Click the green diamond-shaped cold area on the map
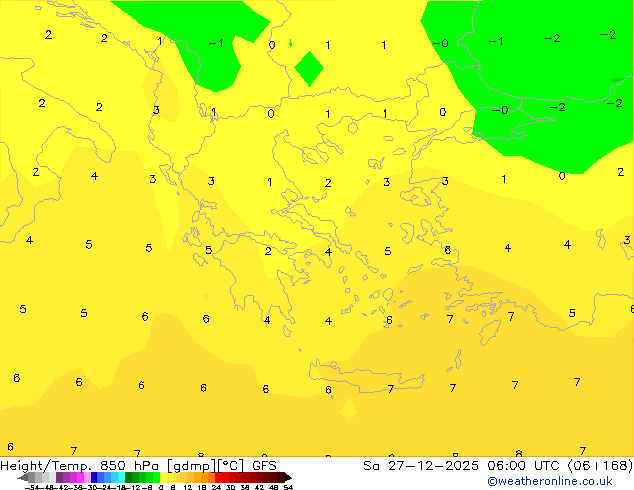 (x=309, y=69)
